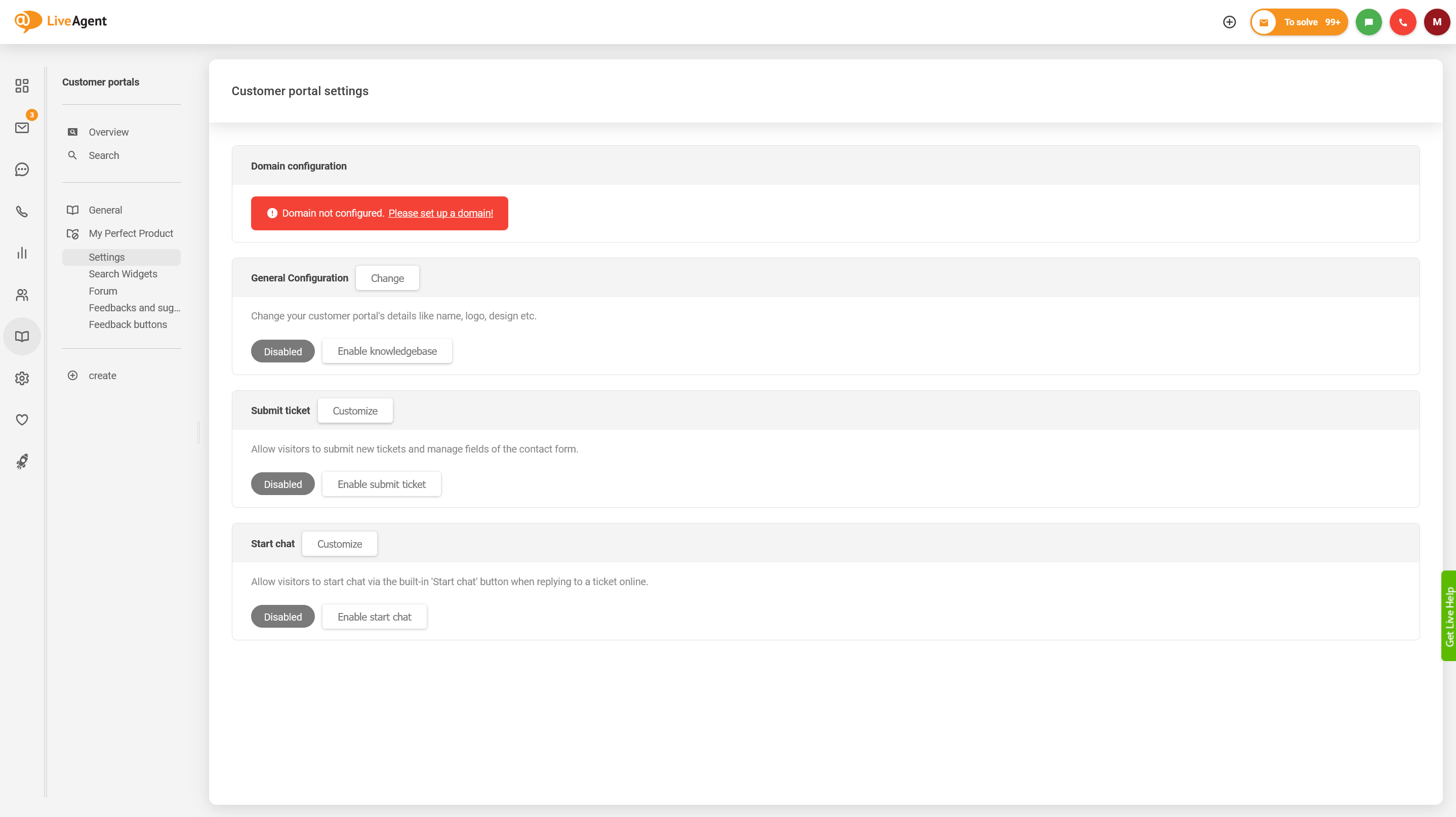Open the Chats speech bubble icon
Viewport: 1456px width, 817px height.
click(x=22, y=170)
